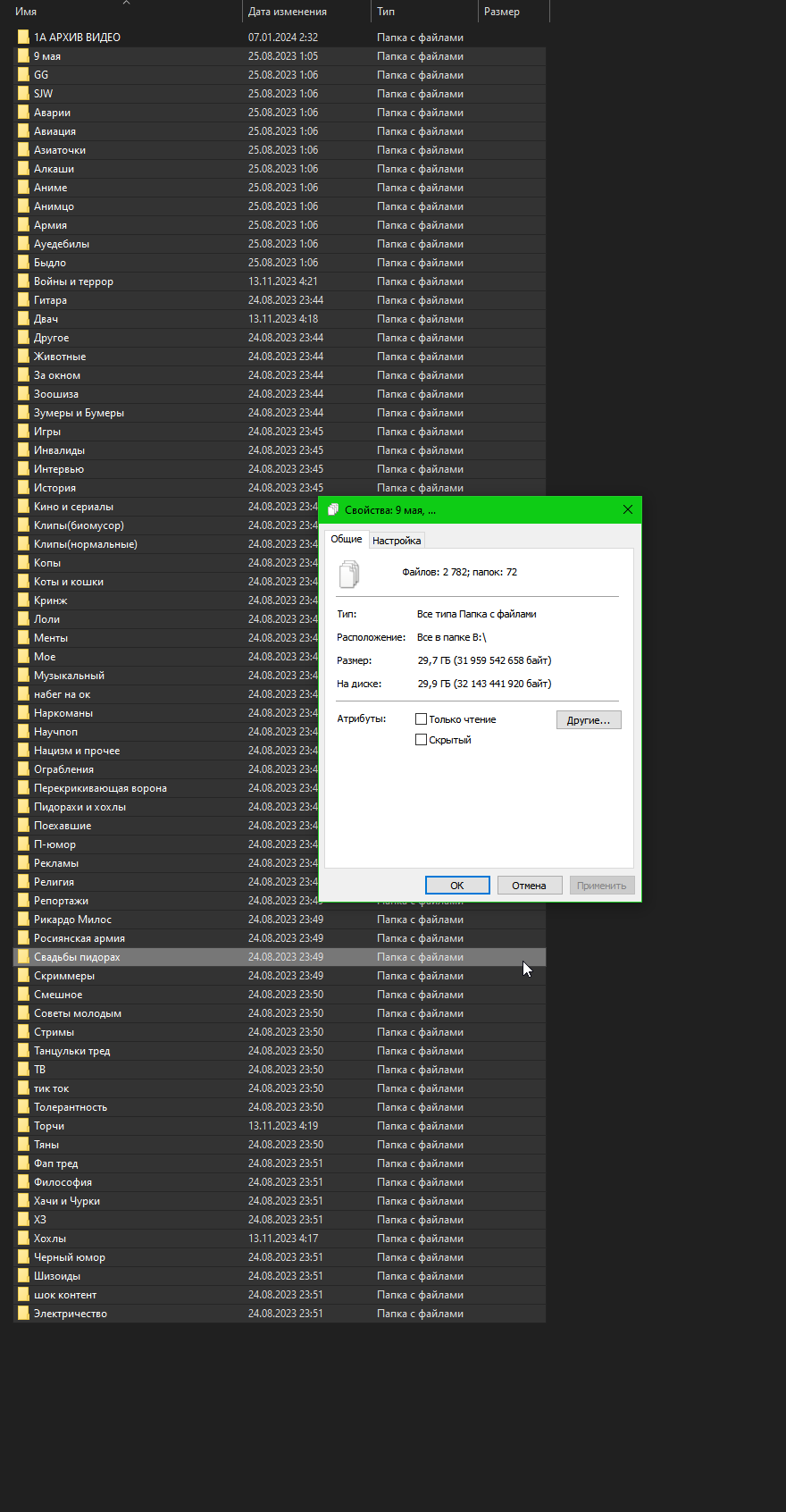This screenshot has width=786, height=1512.
Task: Click the folder icon next to Двач
Action: [23, 319]
